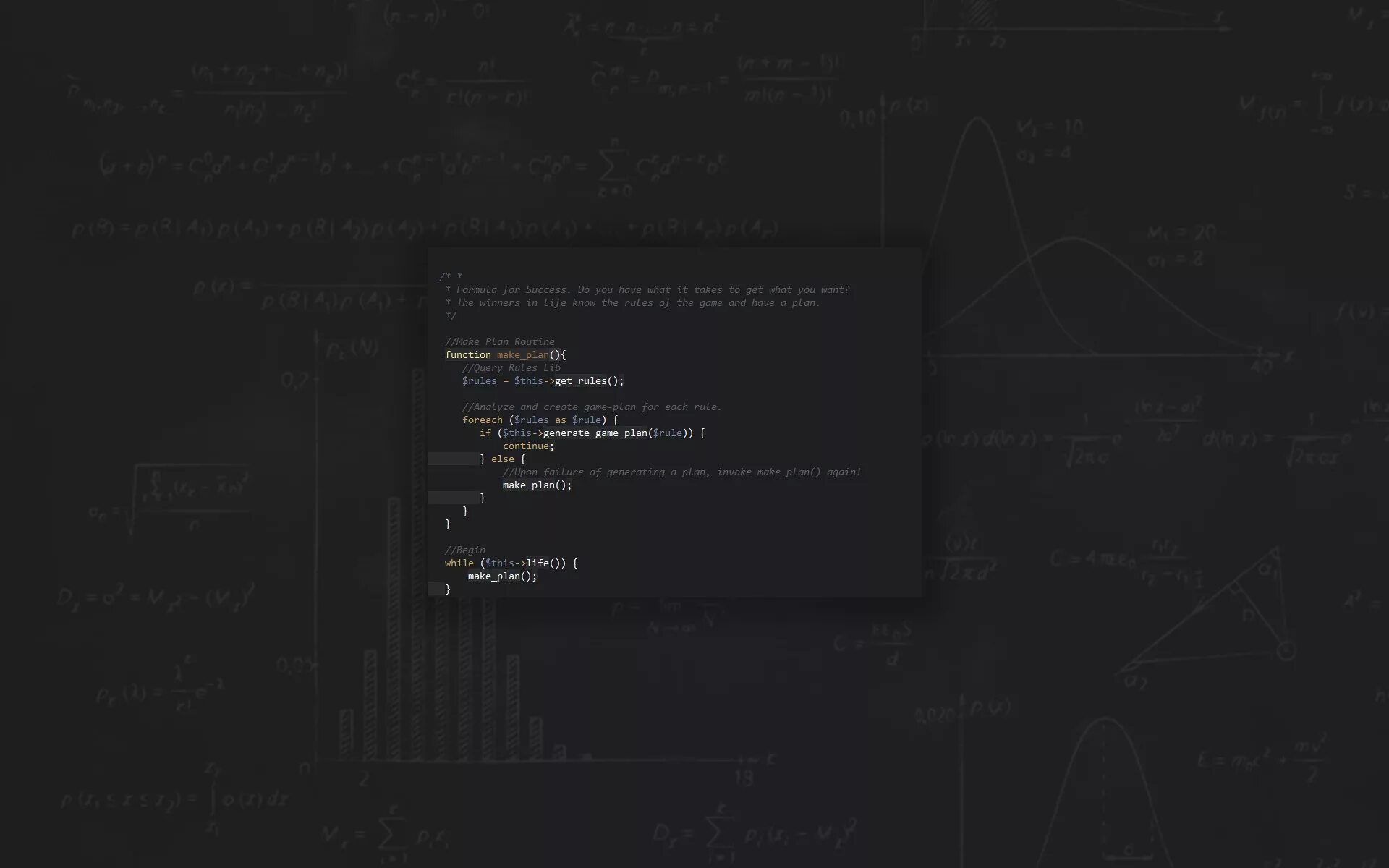Click the 'function' keyword in the code
This screenshot has width=1389, height=868.
(x=467, y=354)
